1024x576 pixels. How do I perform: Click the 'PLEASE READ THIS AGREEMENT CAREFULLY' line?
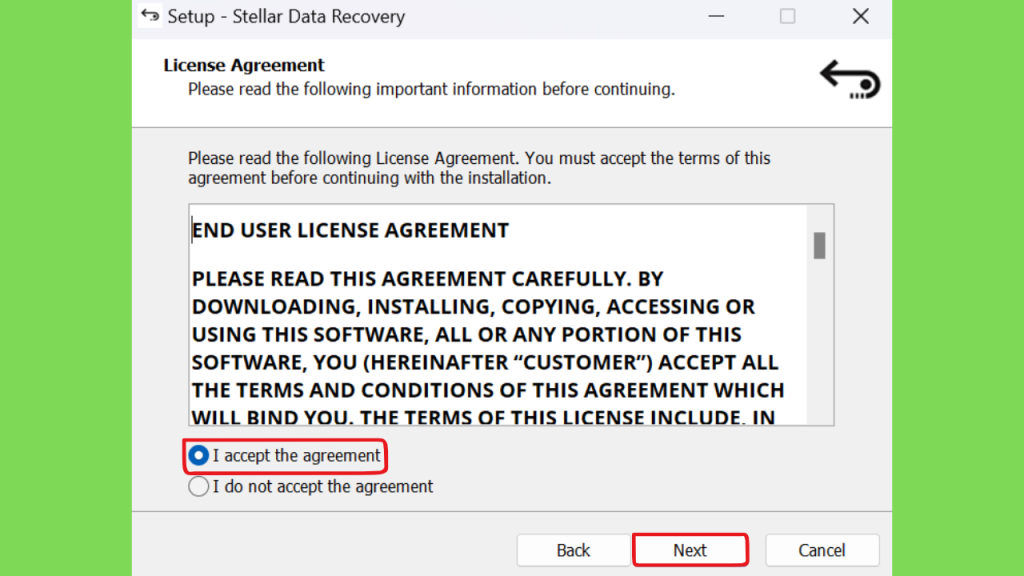pyautogui.click(x=428, y=279)
